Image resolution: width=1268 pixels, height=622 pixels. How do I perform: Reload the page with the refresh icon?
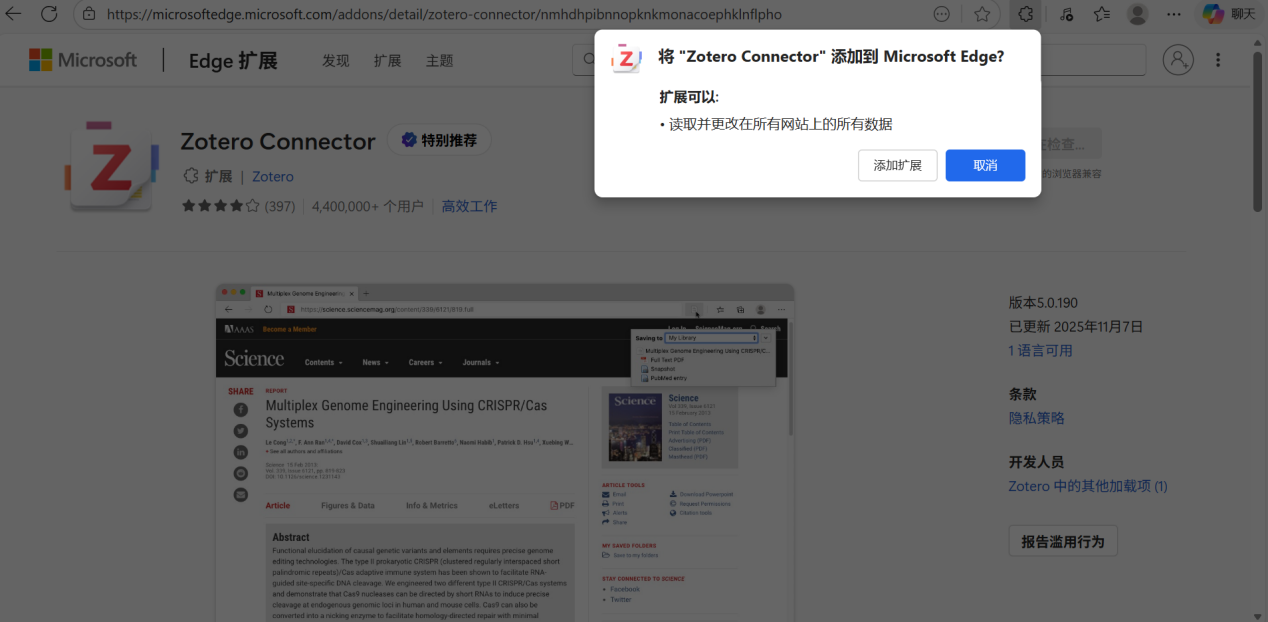[50, 14]
